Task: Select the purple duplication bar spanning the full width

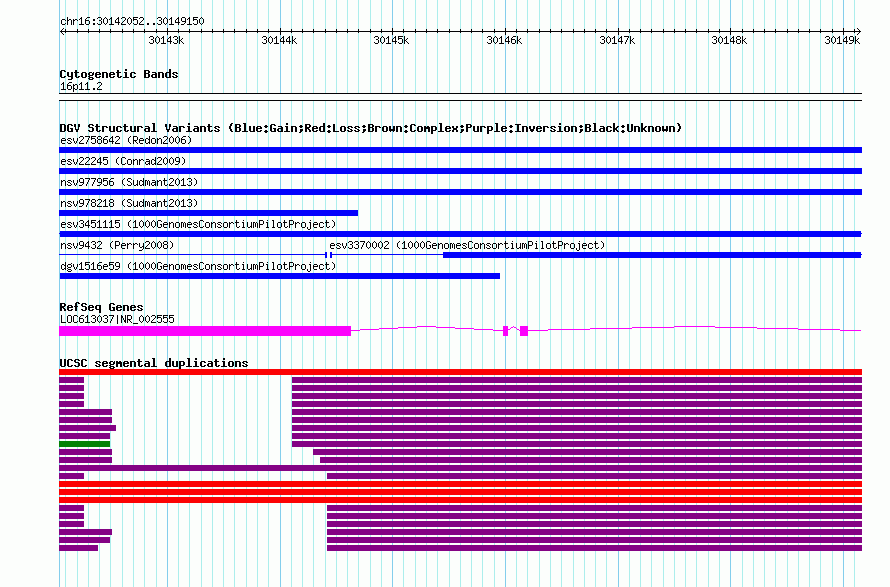Action: (x=460, y=468)
